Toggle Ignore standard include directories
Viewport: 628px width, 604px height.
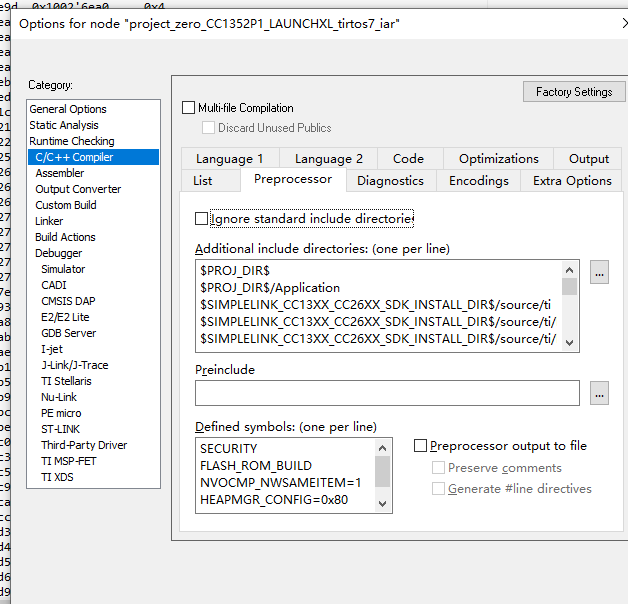[202, 218]
